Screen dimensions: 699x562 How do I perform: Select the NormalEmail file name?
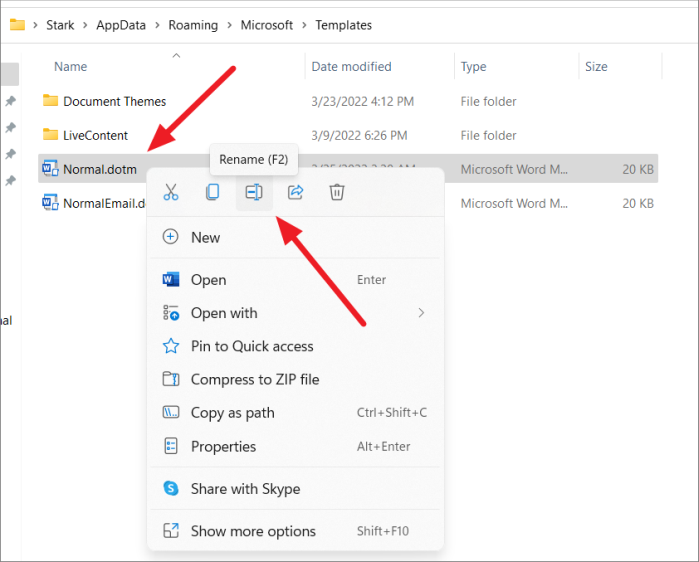coord(105,203)
